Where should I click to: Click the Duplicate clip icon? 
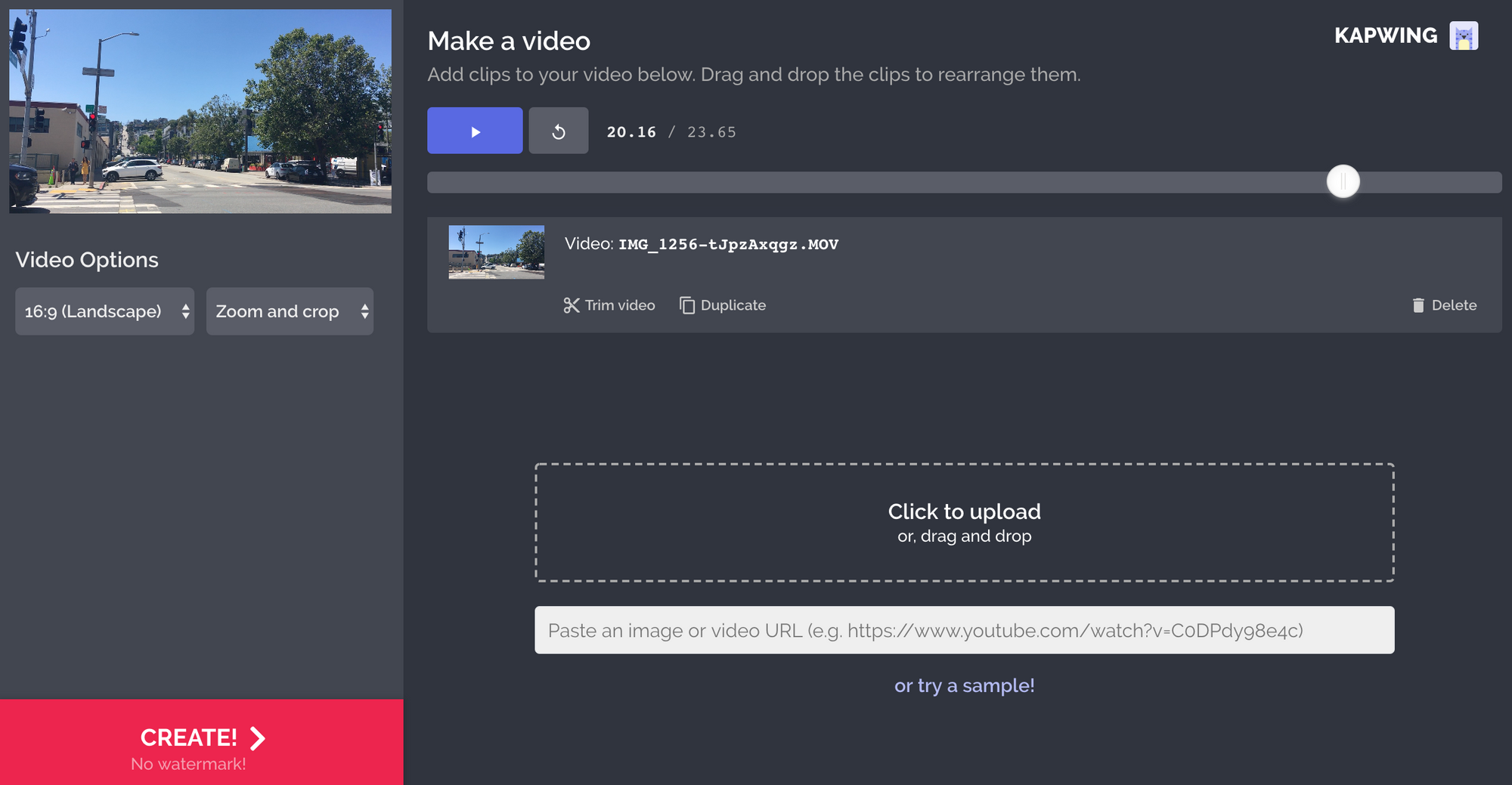point(686,304)
